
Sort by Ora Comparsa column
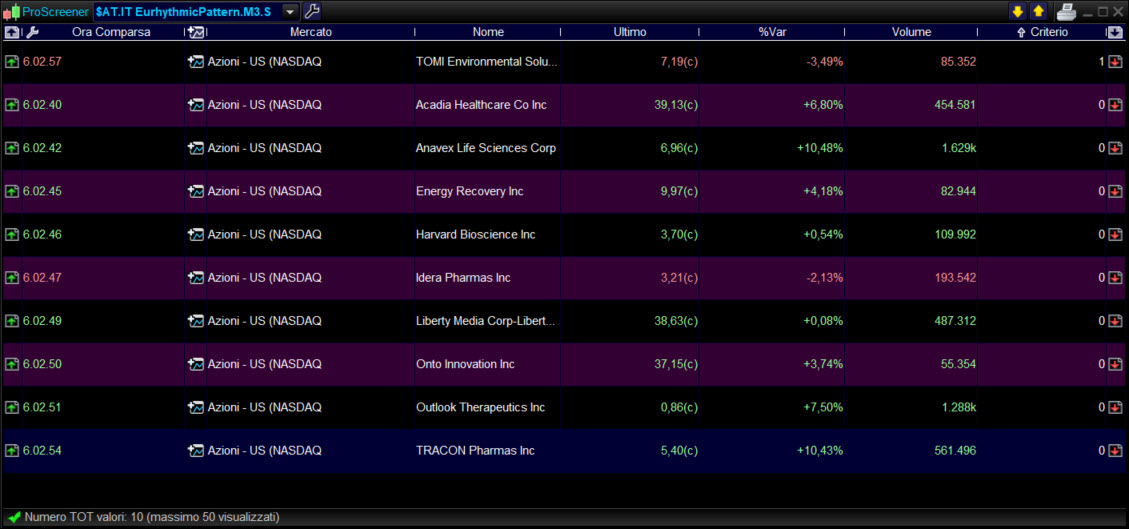(x=111, y=32)
